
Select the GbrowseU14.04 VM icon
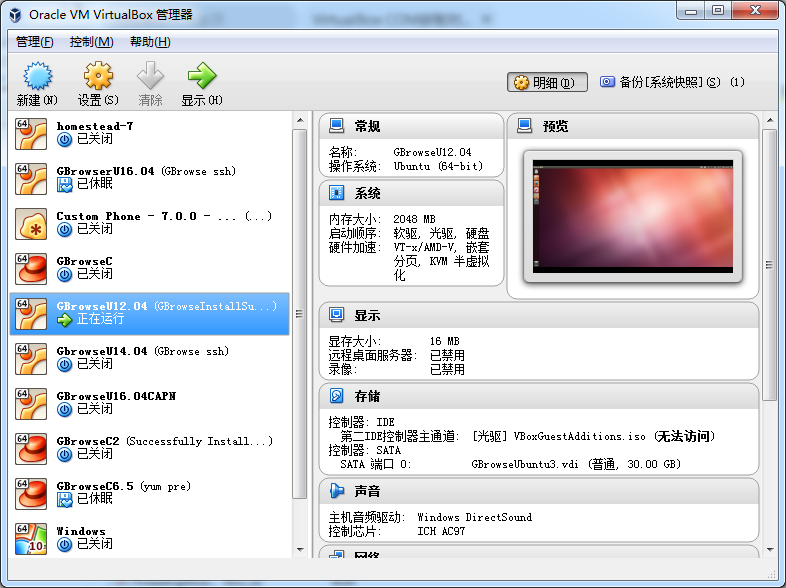pyautogui.click(x=31, y=359)
